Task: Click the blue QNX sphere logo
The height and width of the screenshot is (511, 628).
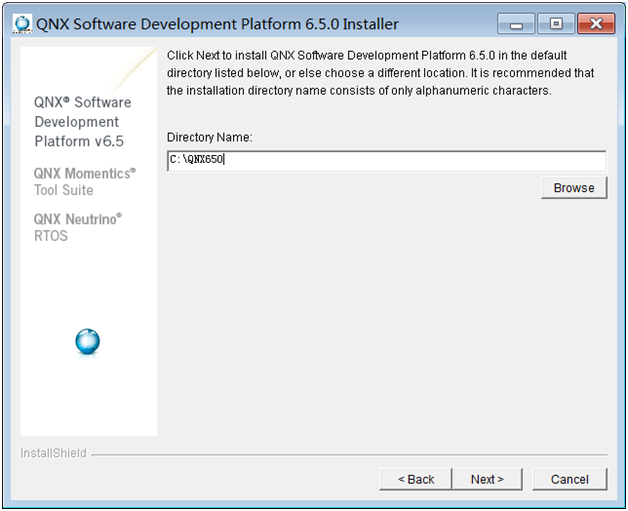Action: 87,342
